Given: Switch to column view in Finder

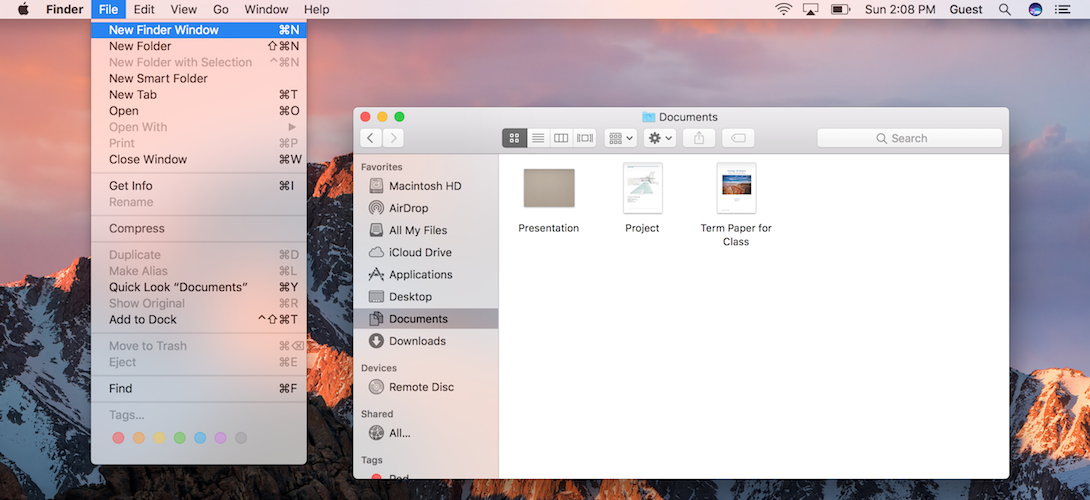Looking at the screenshot, I should point(560,138).
